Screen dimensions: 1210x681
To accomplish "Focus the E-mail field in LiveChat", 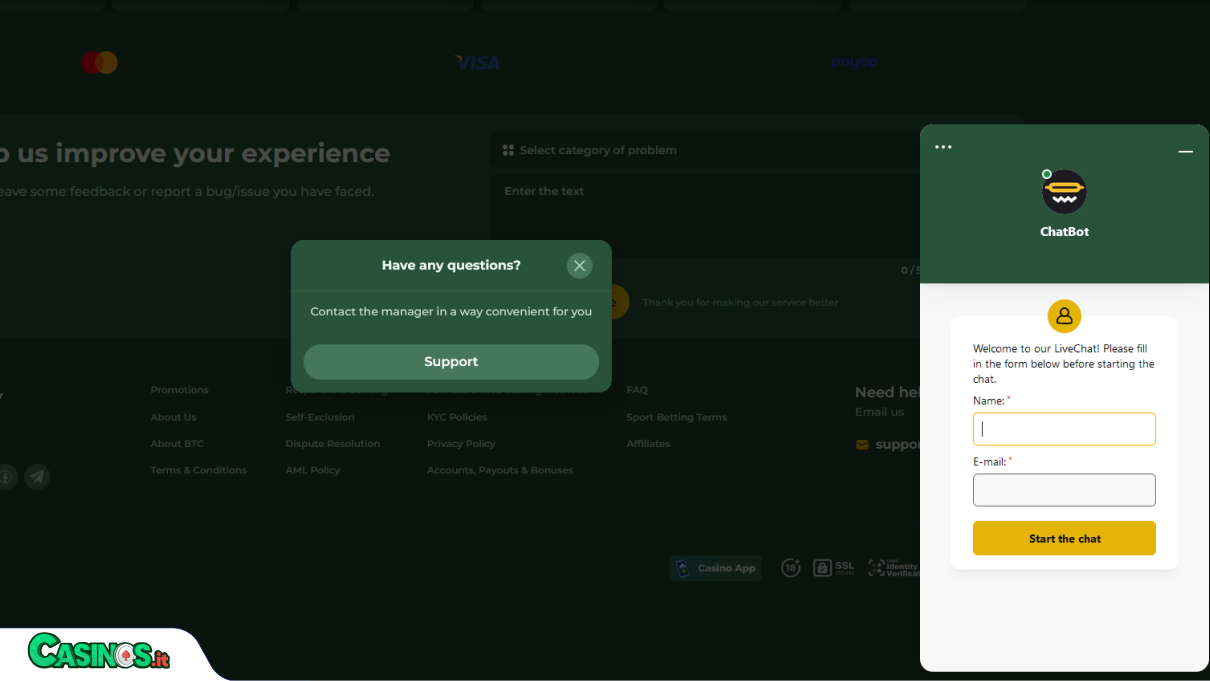I will point(1064,490).
